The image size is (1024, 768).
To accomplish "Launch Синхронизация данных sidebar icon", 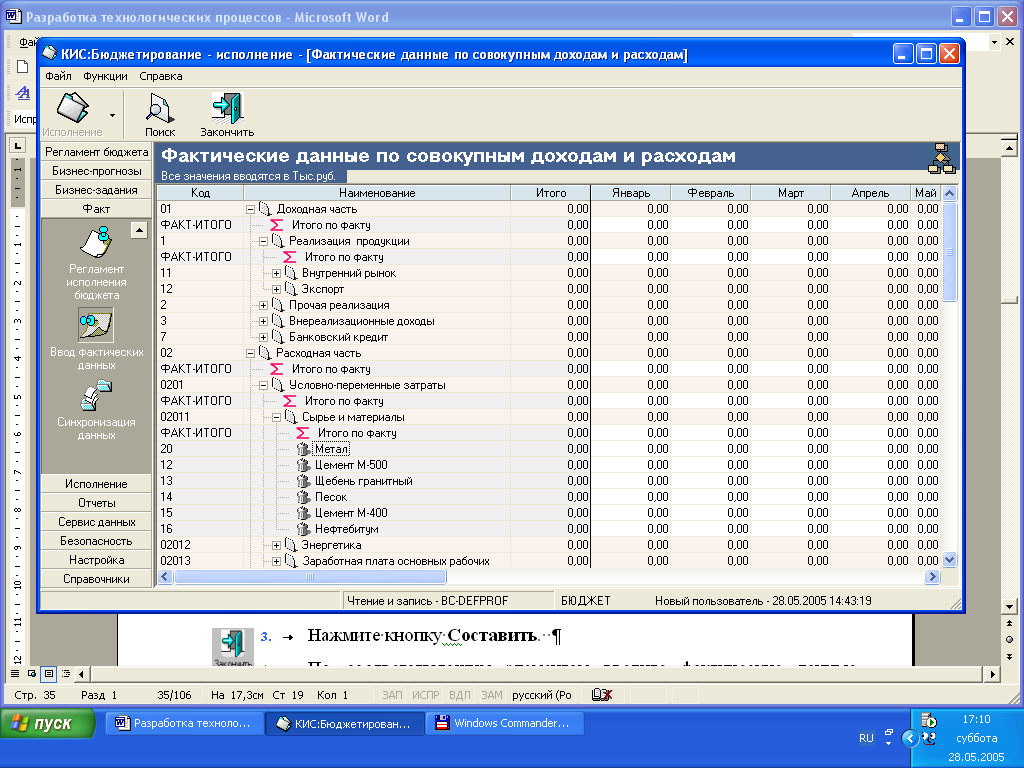I will pos(96,395).
